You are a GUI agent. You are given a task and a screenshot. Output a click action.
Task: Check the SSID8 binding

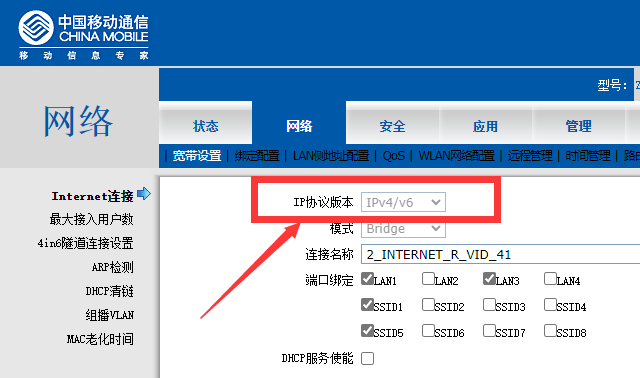point(550,331)
